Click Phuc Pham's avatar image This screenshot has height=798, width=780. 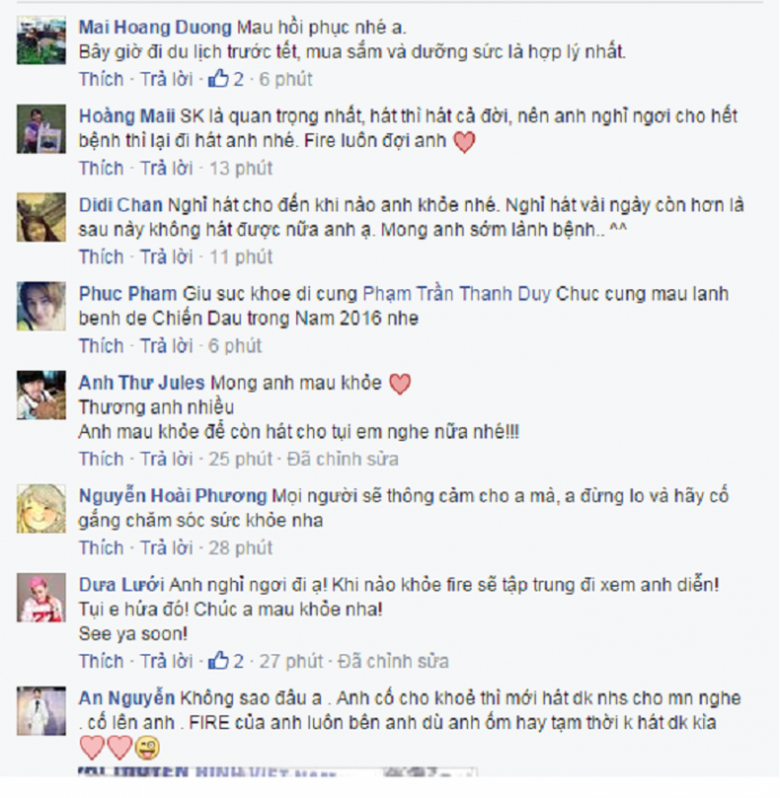click(x=41, y=306)
